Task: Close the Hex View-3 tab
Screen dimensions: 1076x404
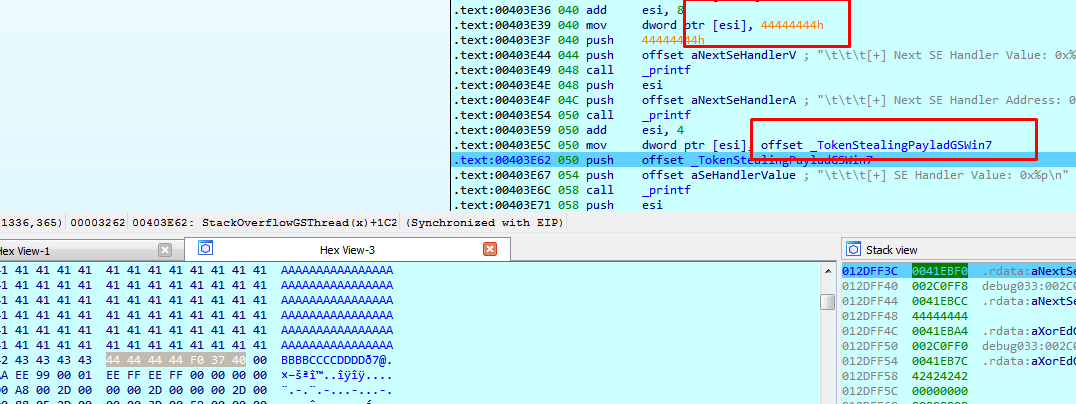Action: click(489, 249)
